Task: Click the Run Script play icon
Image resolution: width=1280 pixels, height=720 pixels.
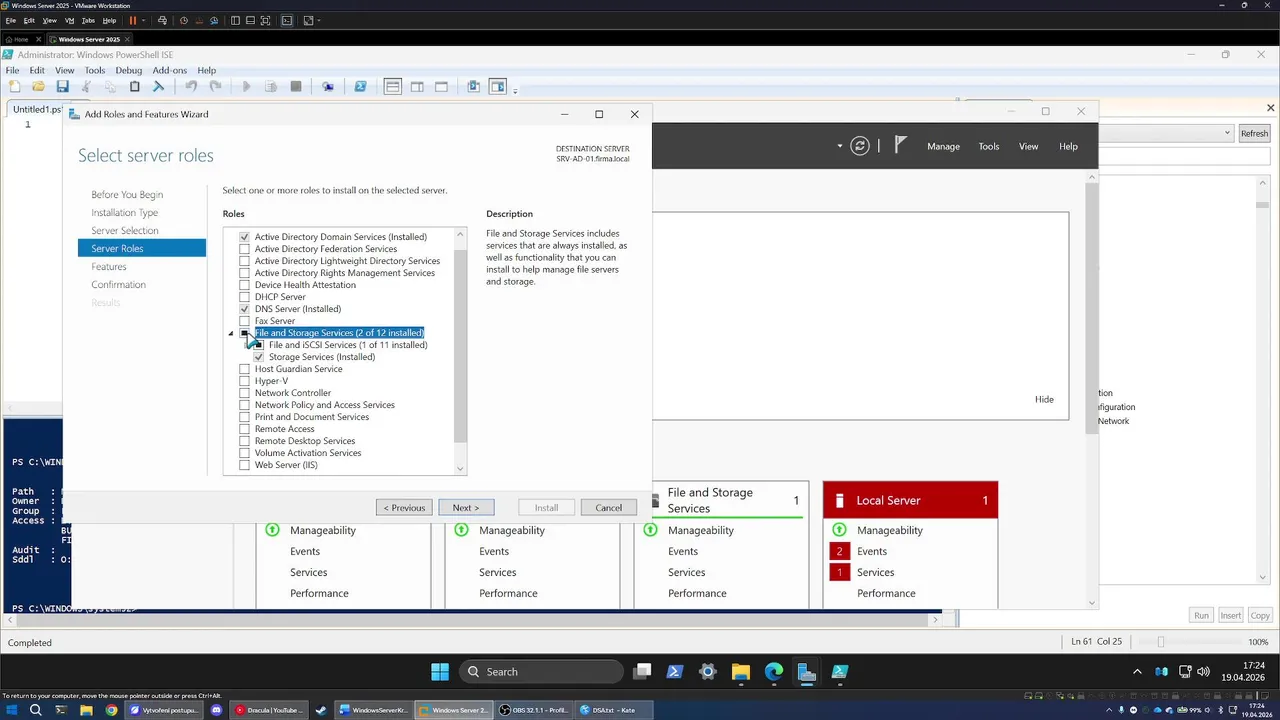Action: pos(246,87)
